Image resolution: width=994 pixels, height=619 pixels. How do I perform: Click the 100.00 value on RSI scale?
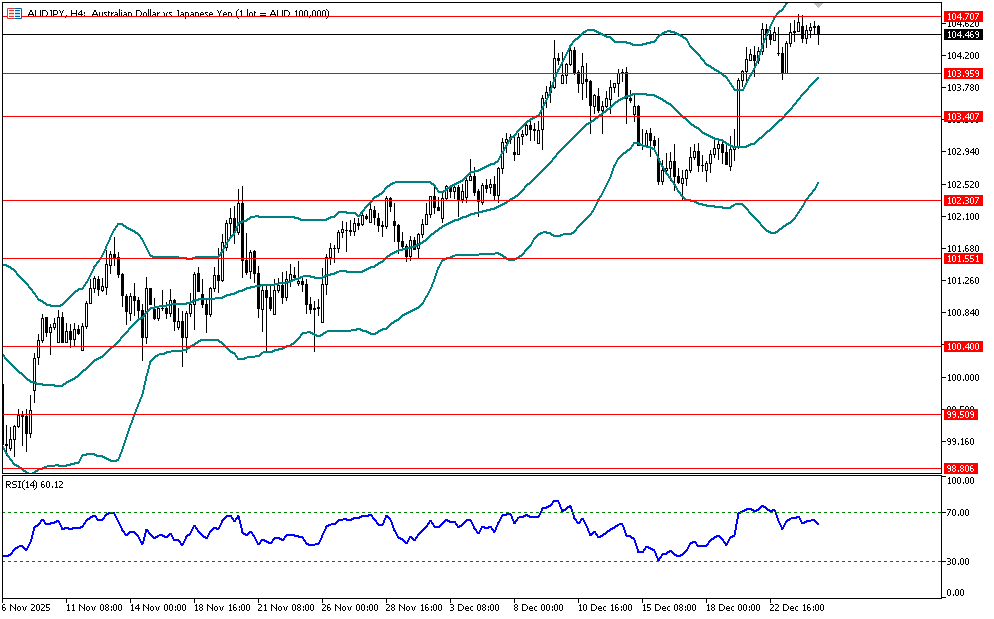pyautogui.click(x=961, y=481)
